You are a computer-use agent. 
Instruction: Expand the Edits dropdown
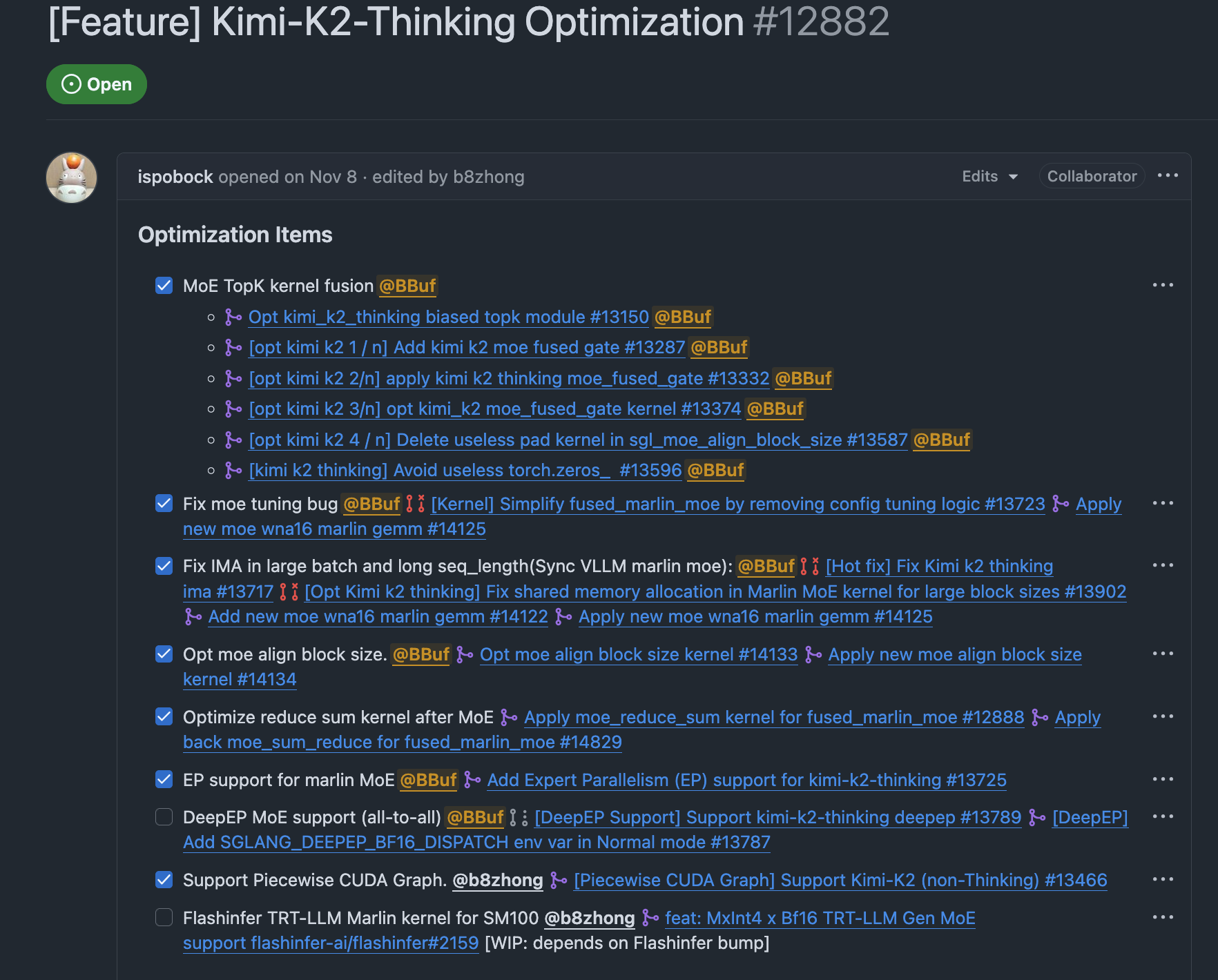click(990, 176)
